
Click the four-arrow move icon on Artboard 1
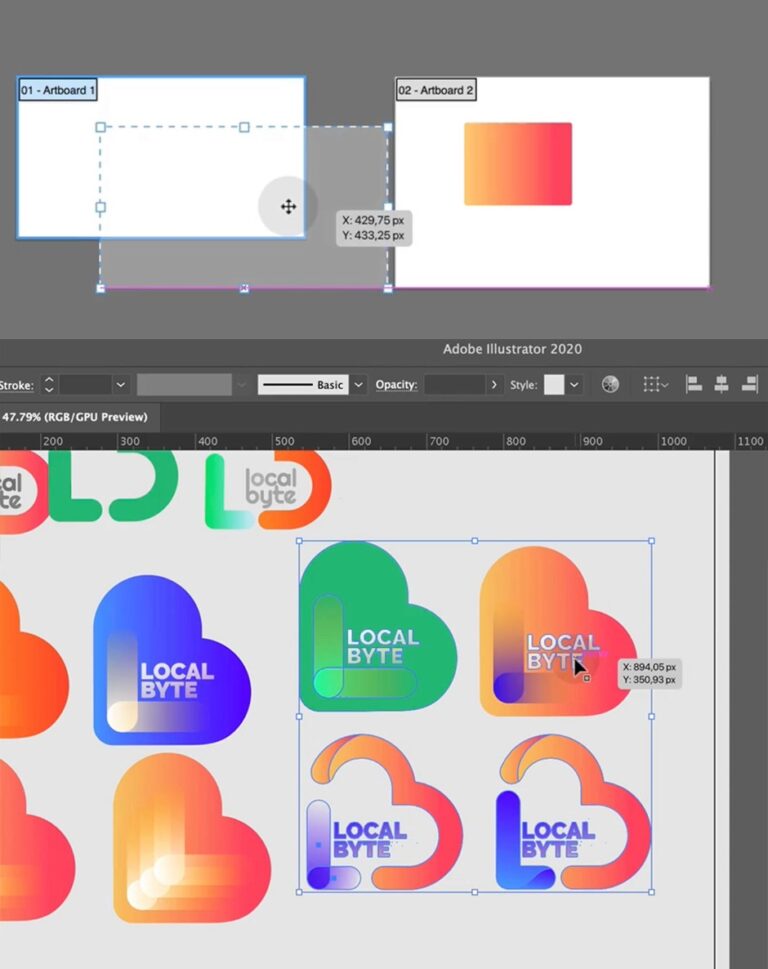click(288, 206)
